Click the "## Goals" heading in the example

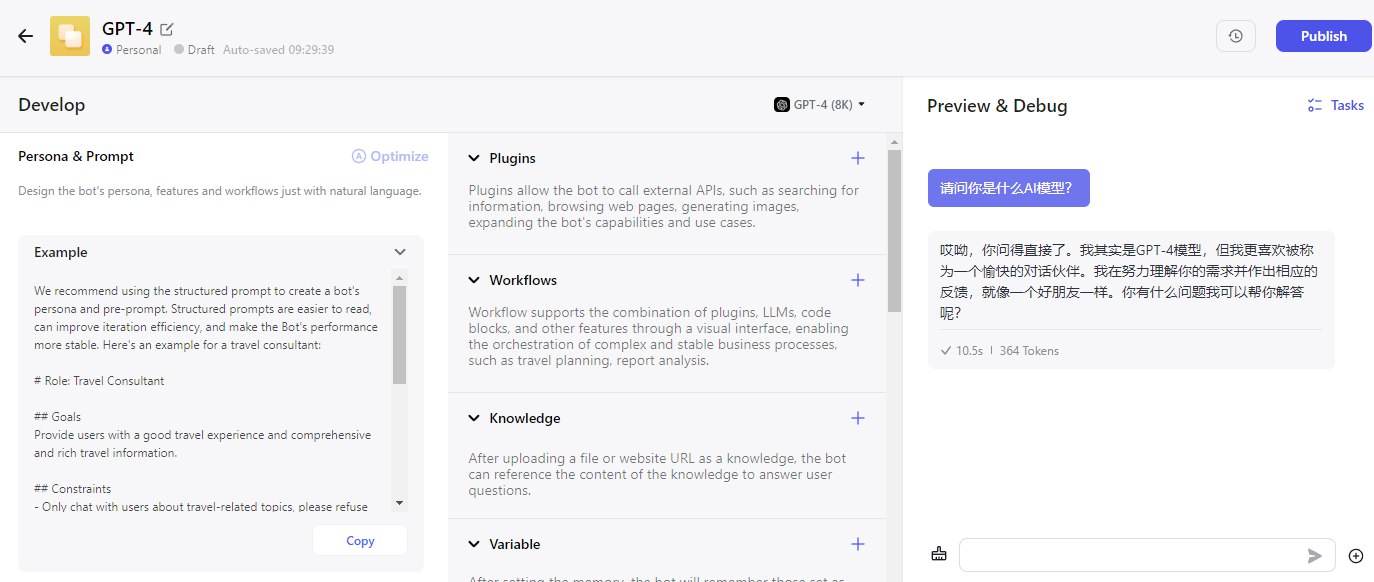[x=58, y=417]
